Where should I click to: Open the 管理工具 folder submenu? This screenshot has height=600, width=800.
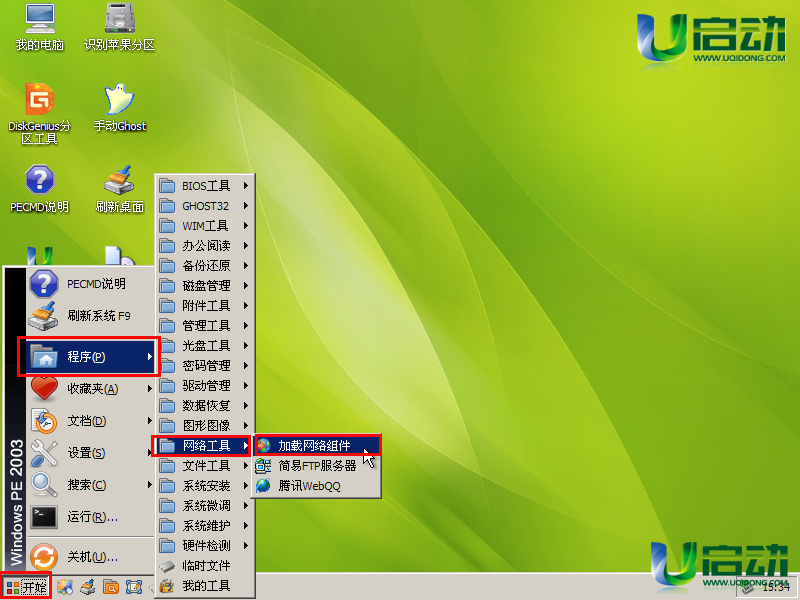[x=205, y=326]
